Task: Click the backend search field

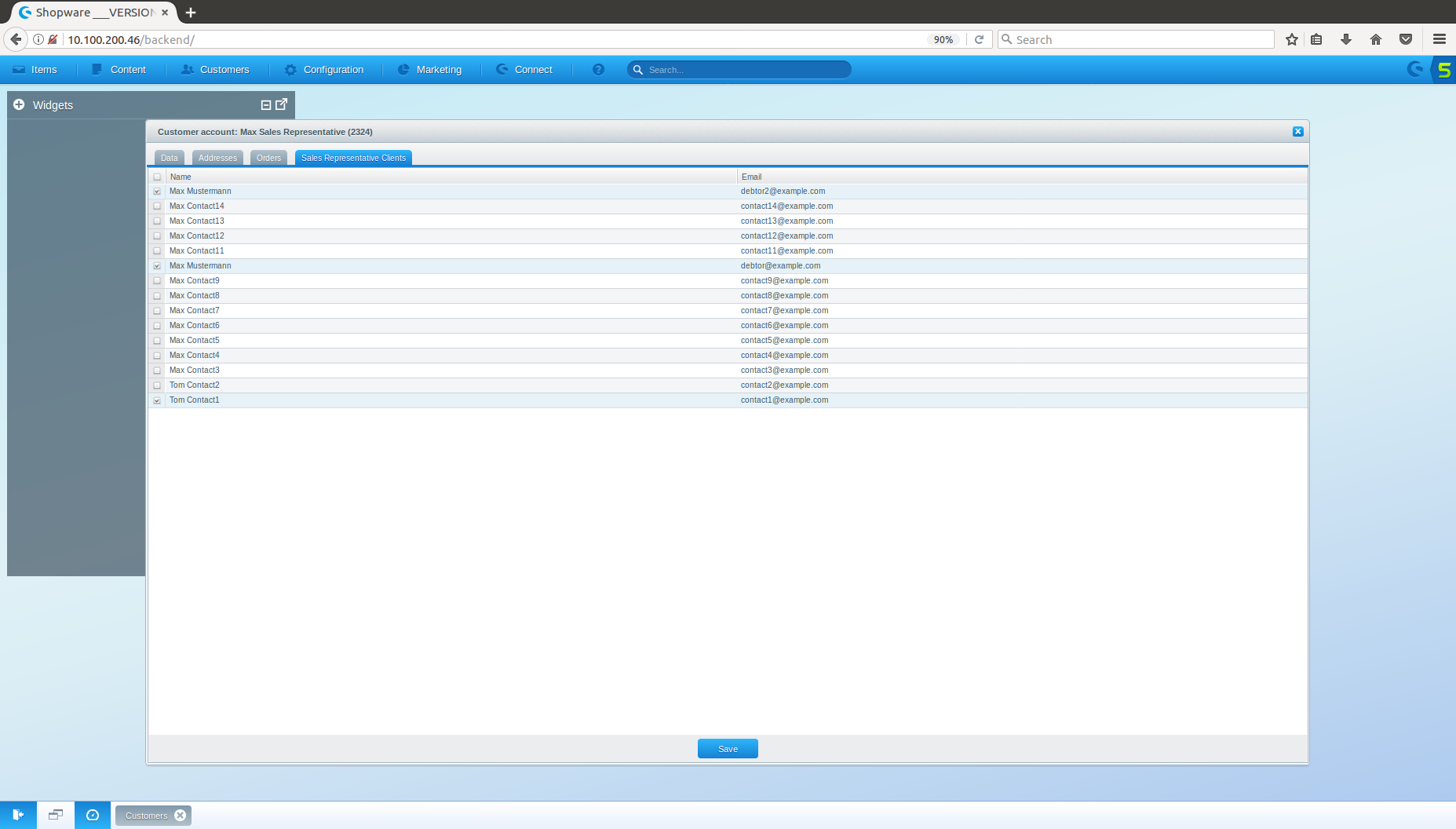Action: (x=746, y=70)
